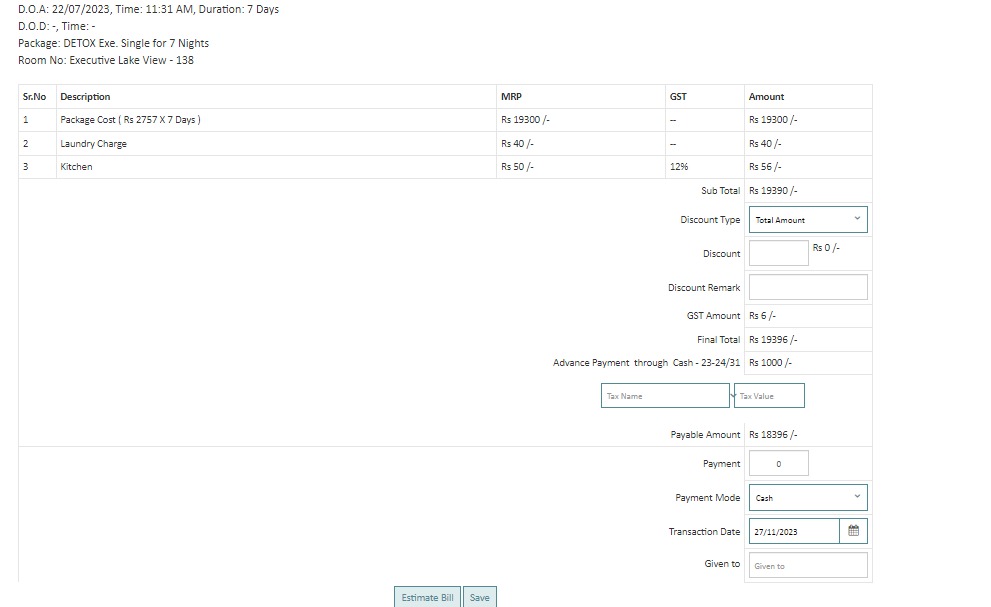Click the Kitchen 12% GST cell
Viewport: 991px width, 607px height.
point(705,167)
